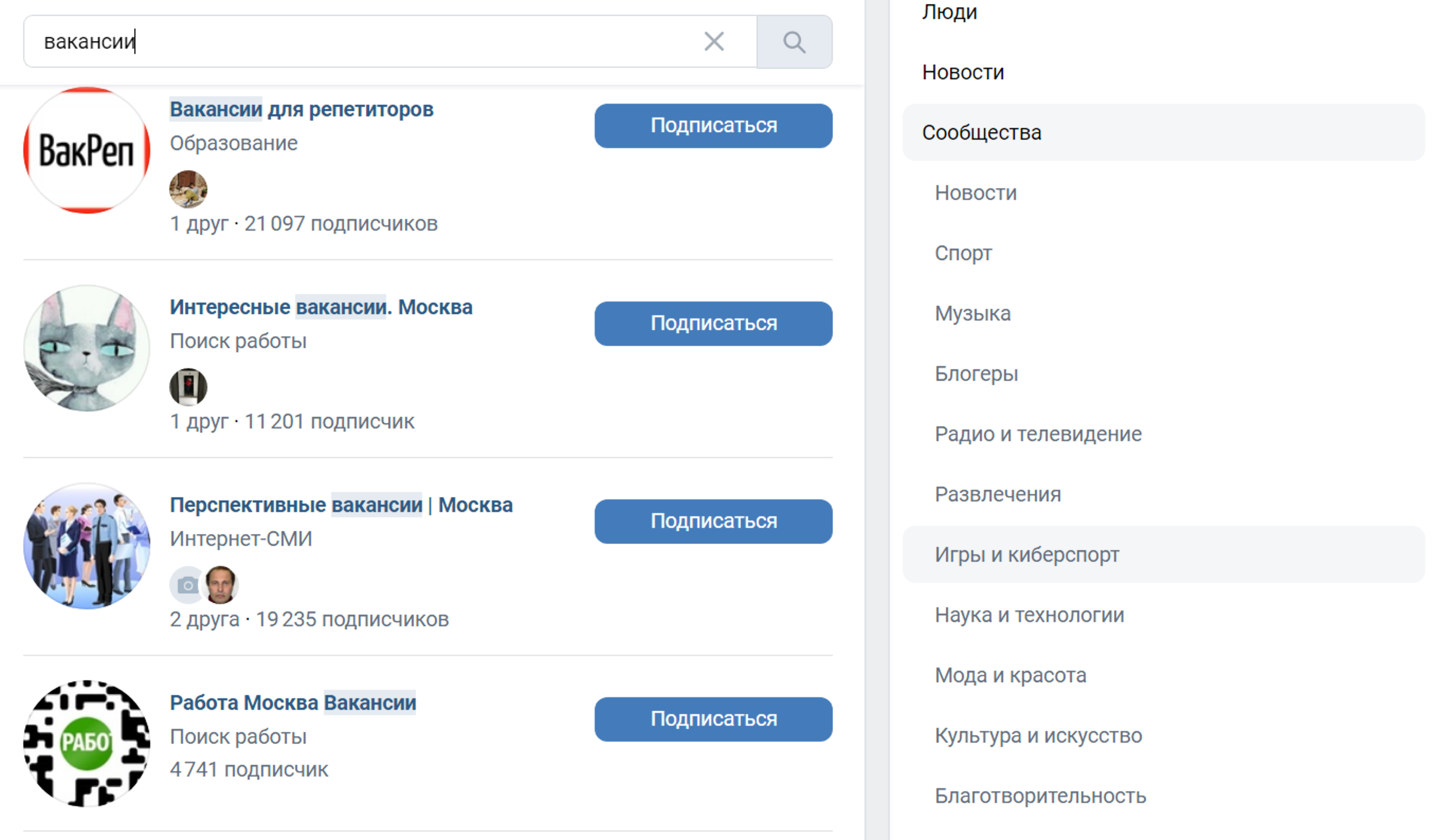View camera placeholder friend avatar under Перспективные вакансии
Viewport: 1437px width, 840px height.
click(x=186, y=585)
